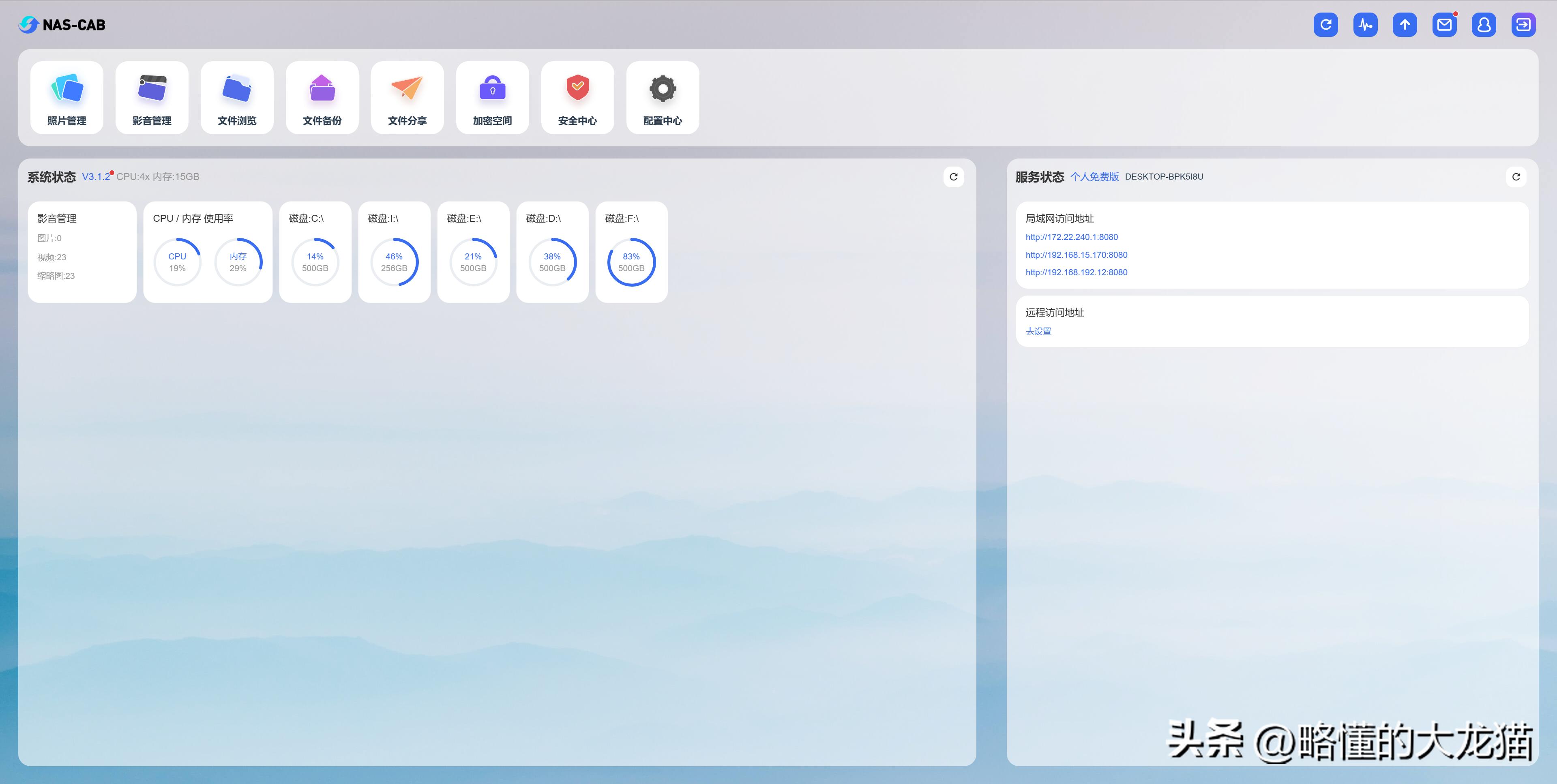Open the user account icon
Viewport: 1557px width, 784px height.
[1484, 25]
